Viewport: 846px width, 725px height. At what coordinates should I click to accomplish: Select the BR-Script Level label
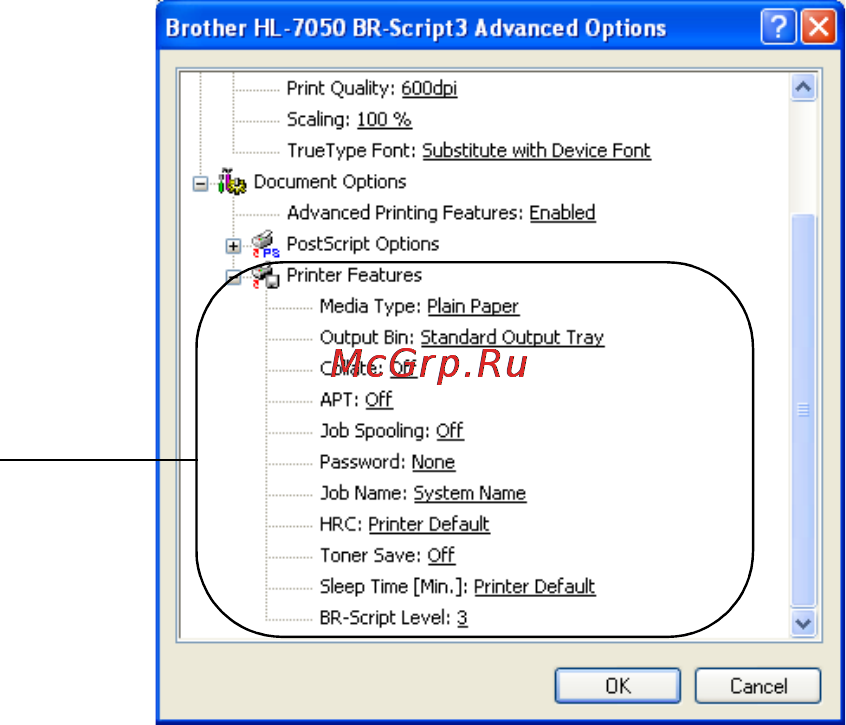click(385, 618)
